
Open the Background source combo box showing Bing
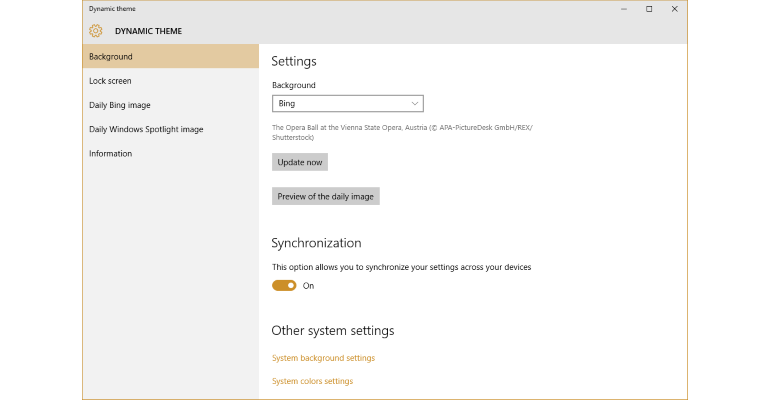[x=348, y=104]
